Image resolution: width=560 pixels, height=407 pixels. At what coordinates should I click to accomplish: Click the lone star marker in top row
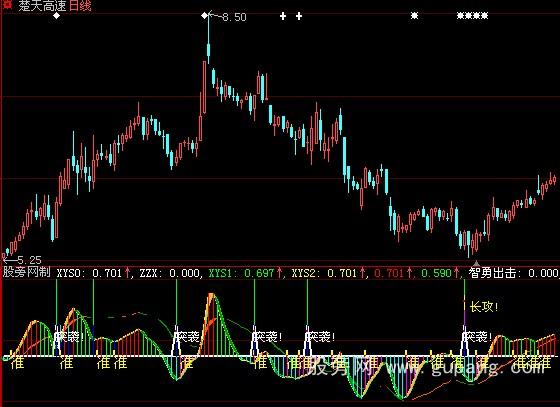pos(414,16)
